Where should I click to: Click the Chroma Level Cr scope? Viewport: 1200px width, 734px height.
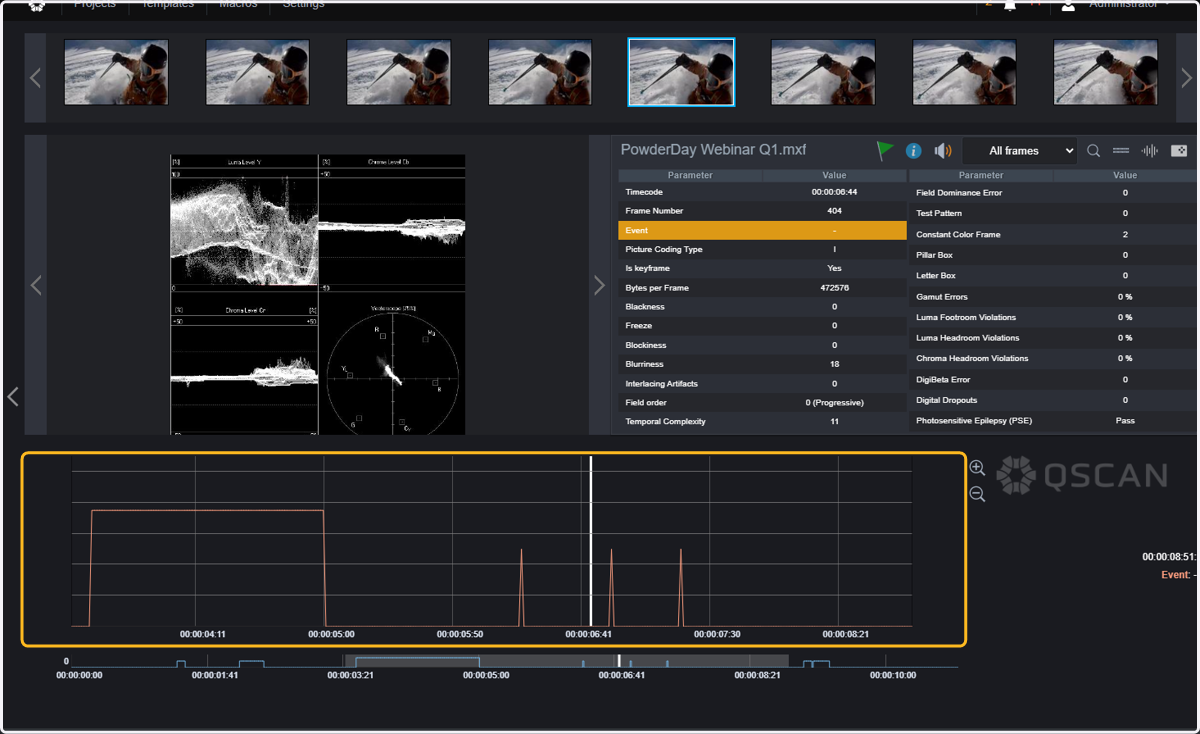click(x=244, y=364)
